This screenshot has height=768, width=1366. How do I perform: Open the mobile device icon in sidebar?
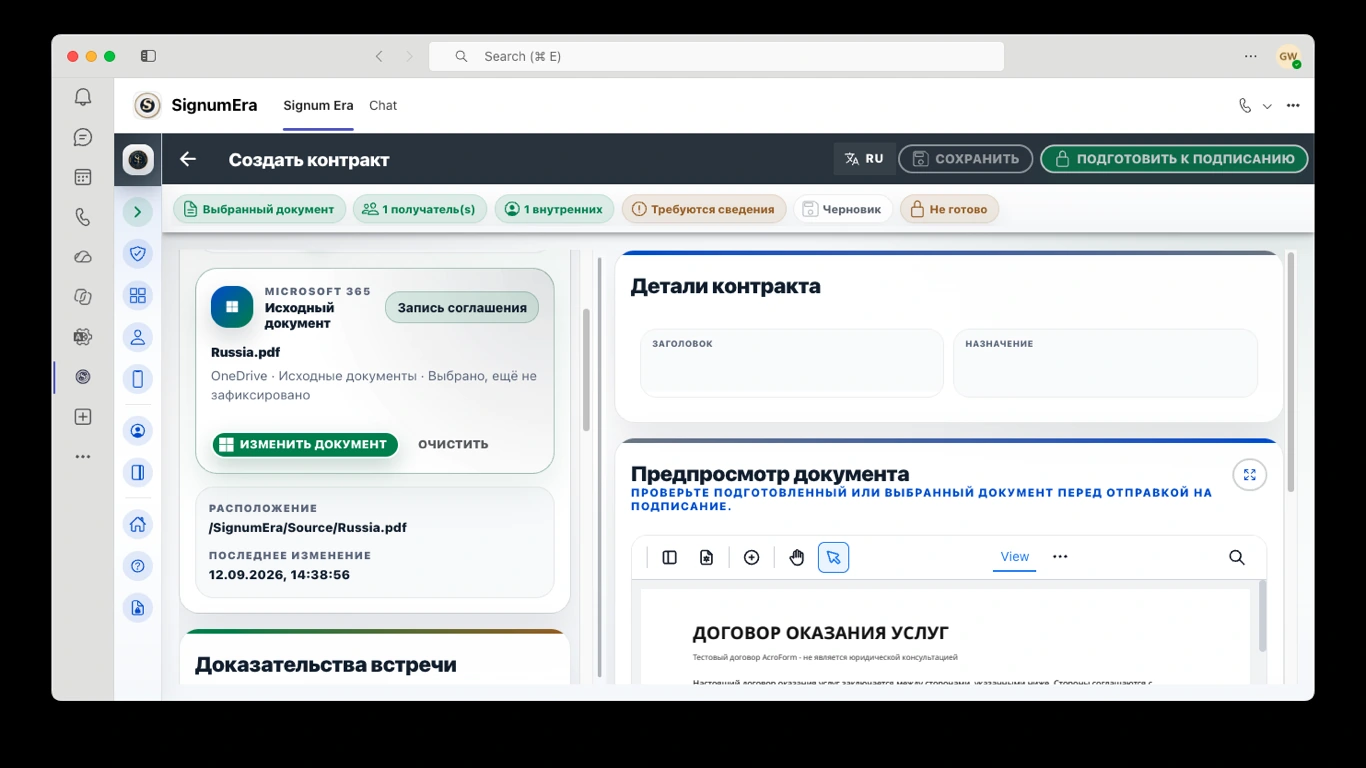click(138, 379)
